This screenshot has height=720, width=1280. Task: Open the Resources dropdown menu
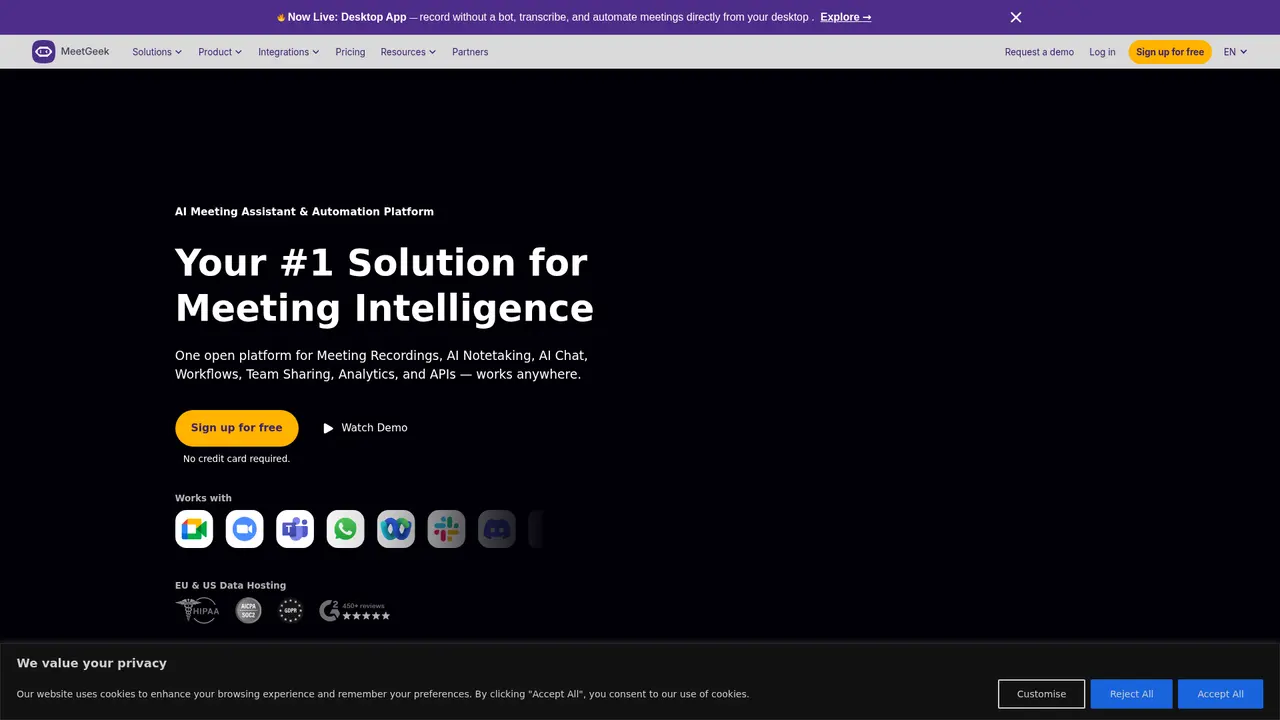[x=408, y=52]
